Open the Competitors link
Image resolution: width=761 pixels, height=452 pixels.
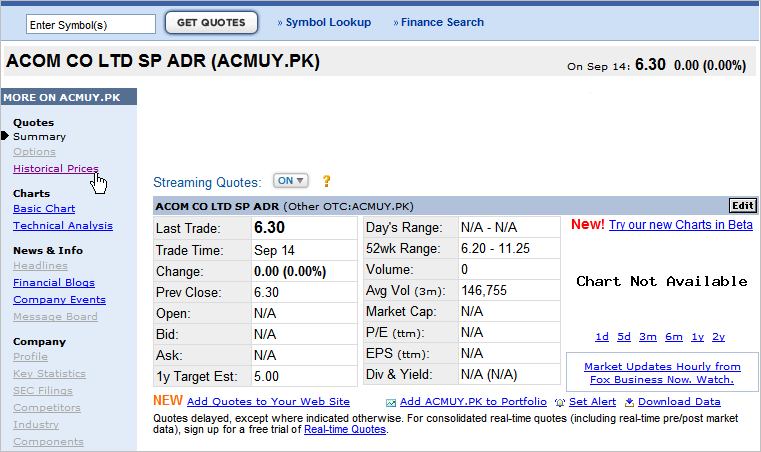click(x=47, y=407)
